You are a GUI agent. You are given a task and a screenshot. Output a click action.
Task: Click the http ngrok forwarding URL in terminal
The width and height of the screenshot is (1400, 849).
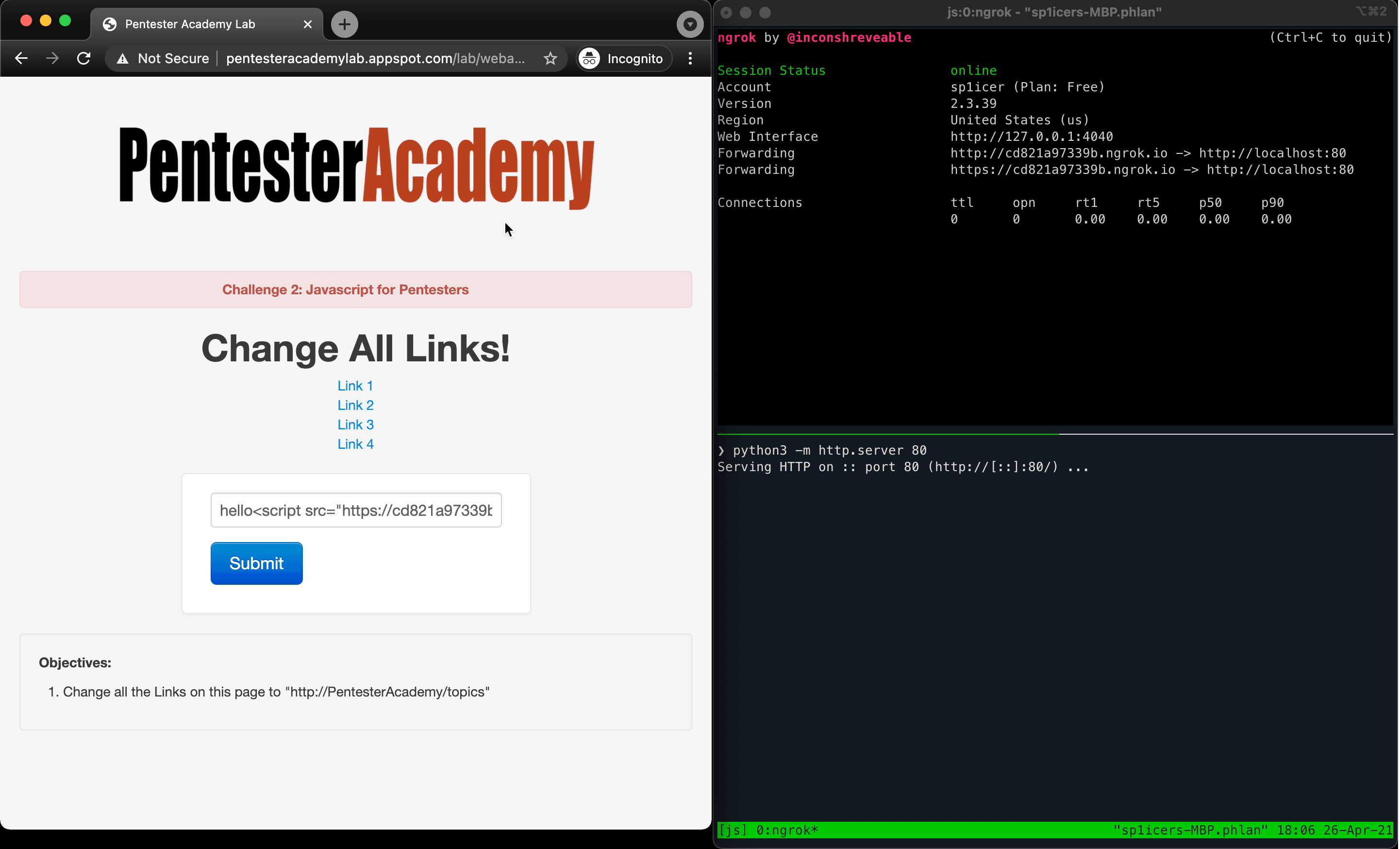[x=1059, y=153]
